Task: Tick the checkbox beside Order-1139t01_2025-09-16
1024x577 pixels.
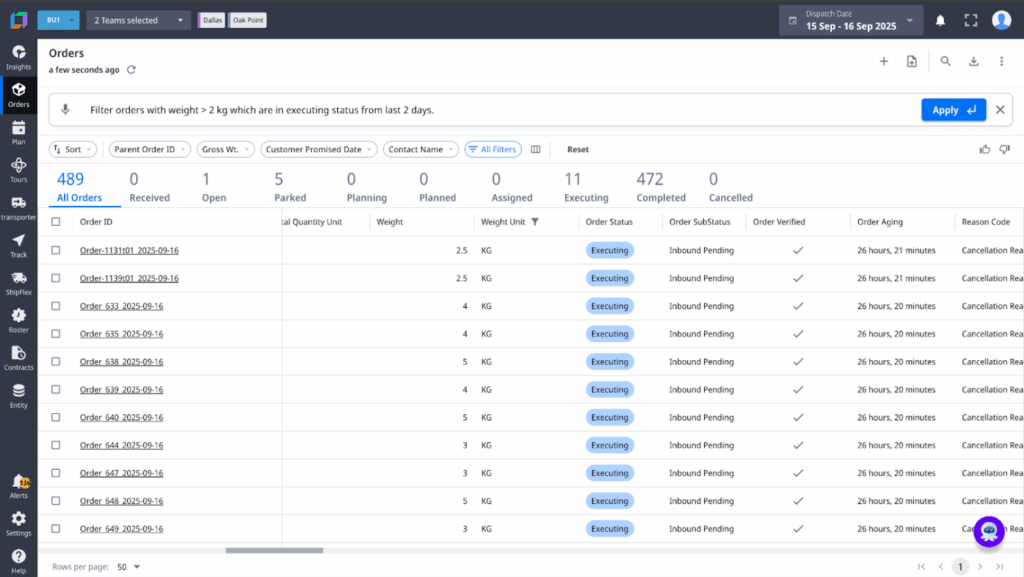Action: (x=57, y=278)
